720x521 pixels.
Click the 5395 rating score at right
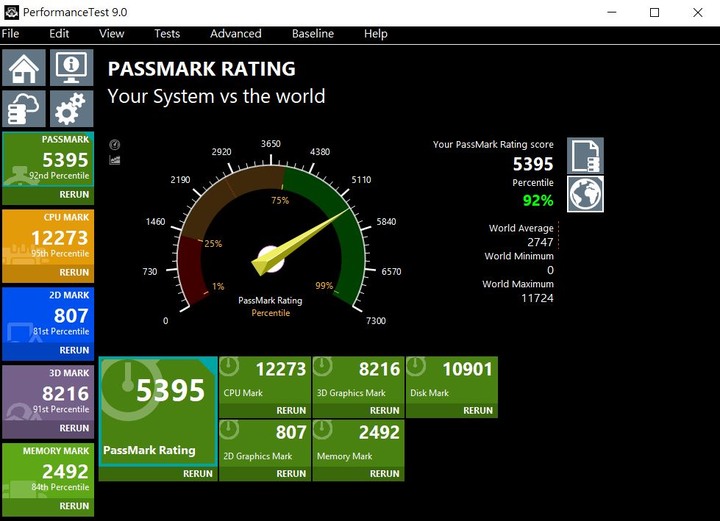click(533, 164)
